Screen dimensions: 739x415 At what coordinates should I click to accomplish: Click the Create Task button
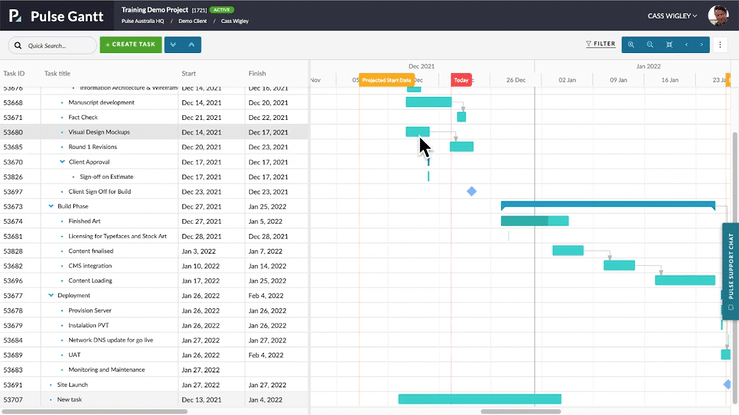coord(129,45)
